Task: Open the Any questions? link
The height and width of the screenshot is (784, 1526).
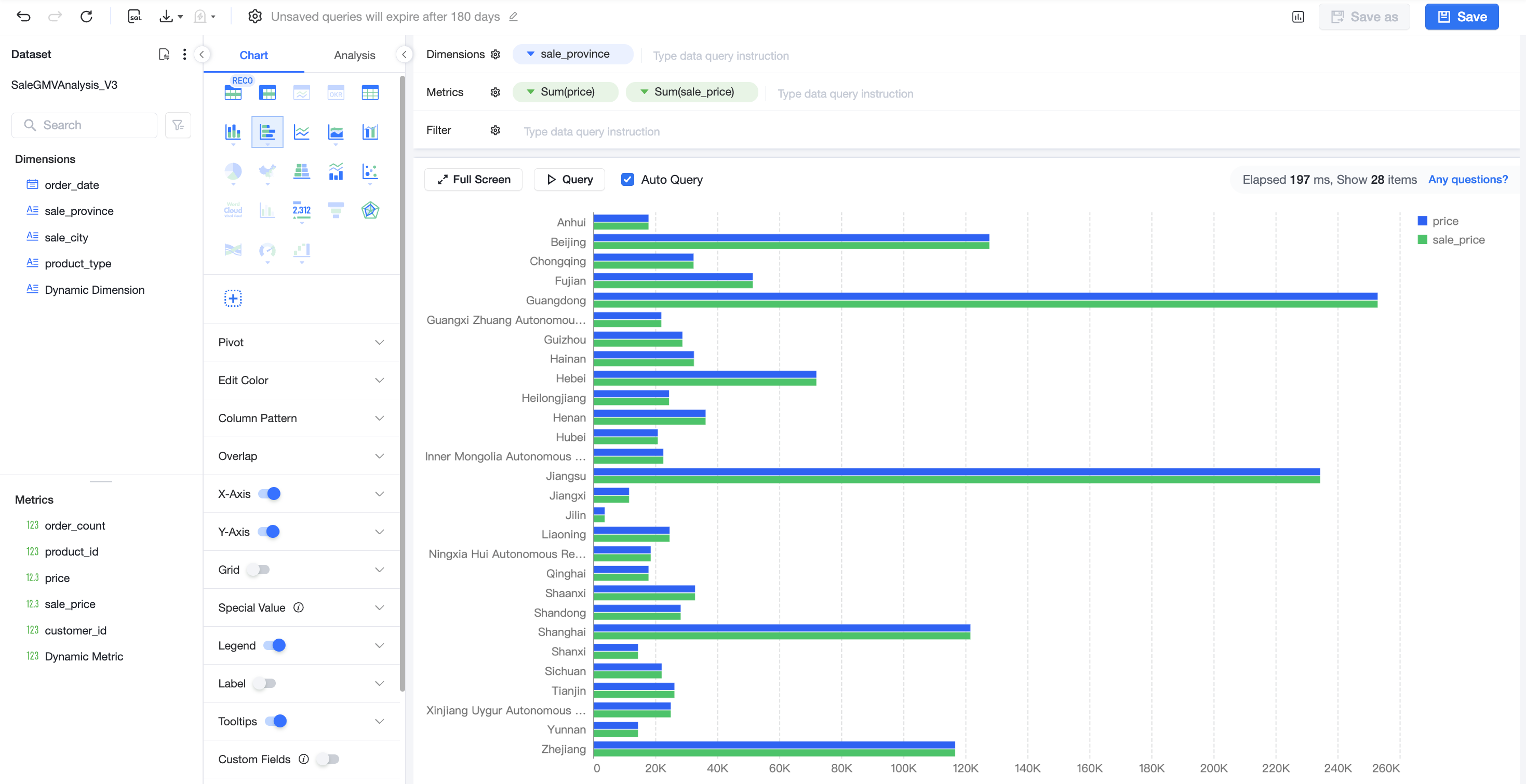Action: 1467,180
